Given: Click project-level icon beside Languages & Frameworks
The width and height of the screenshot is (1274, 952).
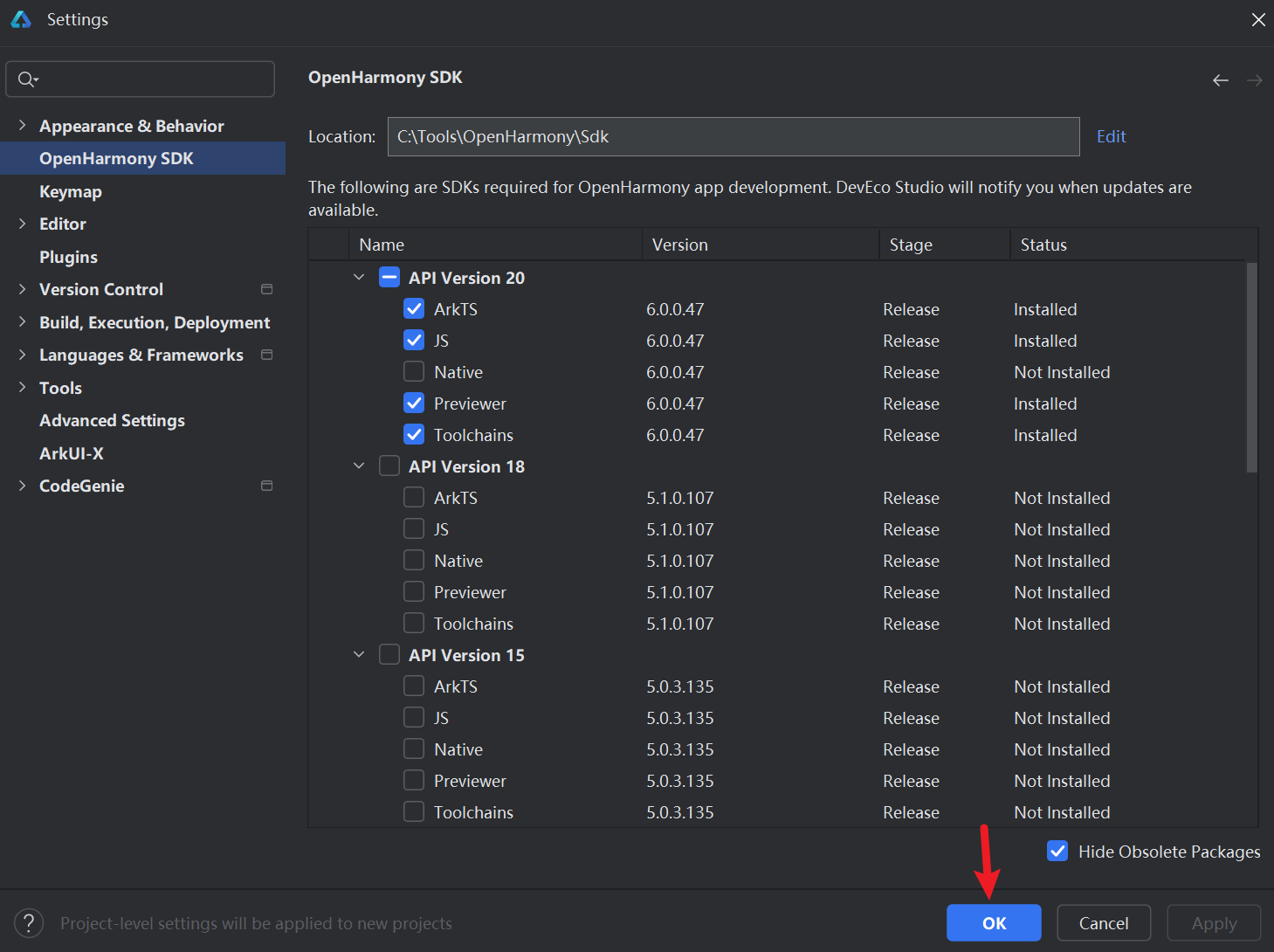Looking at the screenshot, I should [267, 355].
